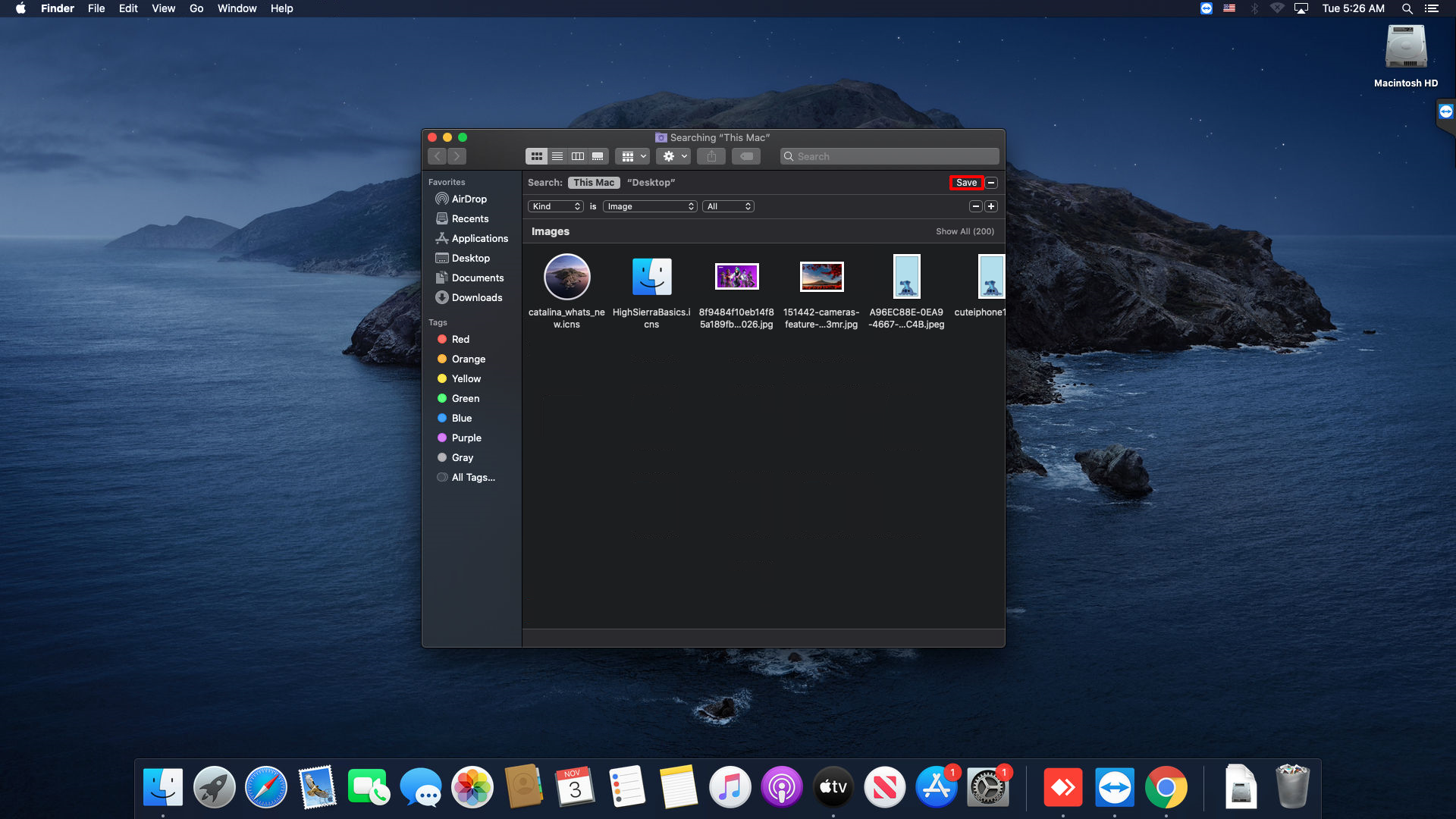Select icon view mode button
The height and width of the screenshot is (819, 1456).
(x=537, y=156)
